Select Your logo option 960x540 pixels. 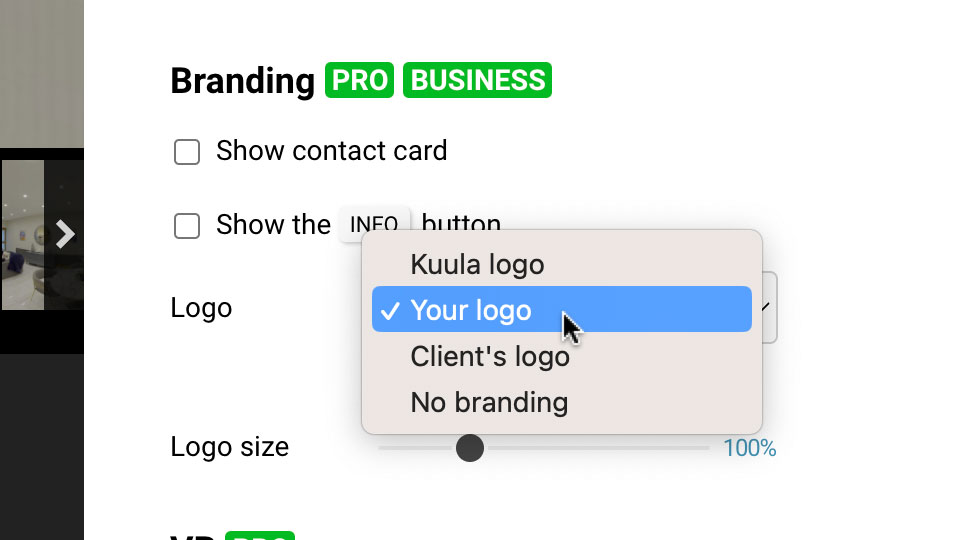point(561,310)
